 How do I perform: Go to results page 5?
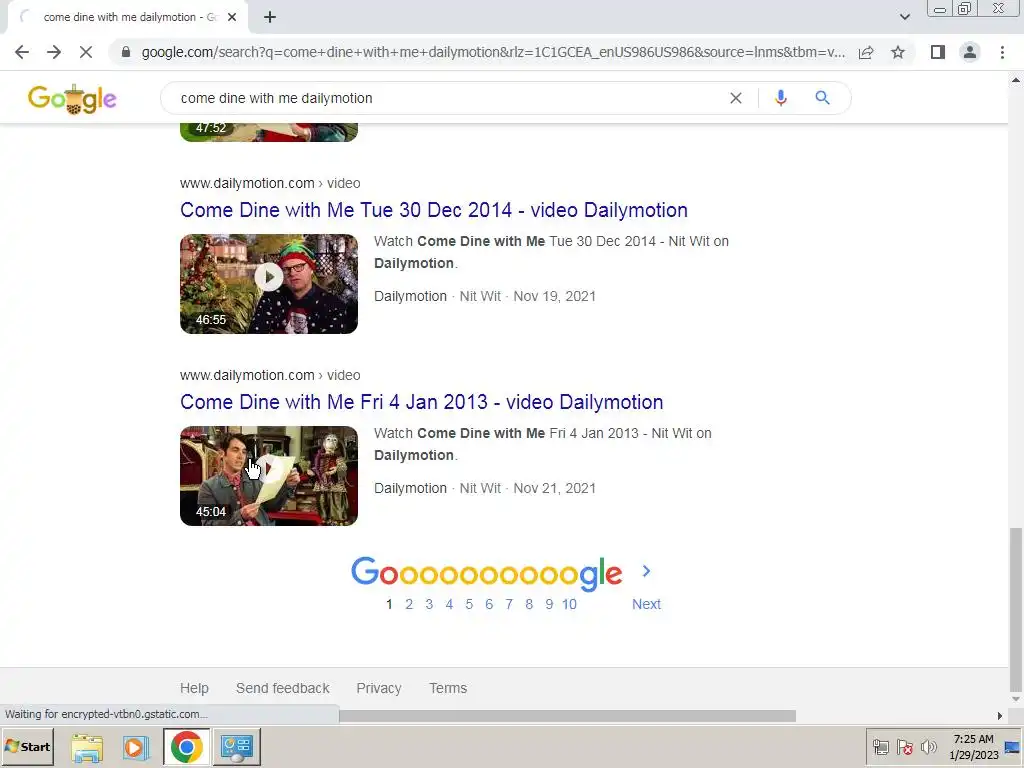click(469, 605)
